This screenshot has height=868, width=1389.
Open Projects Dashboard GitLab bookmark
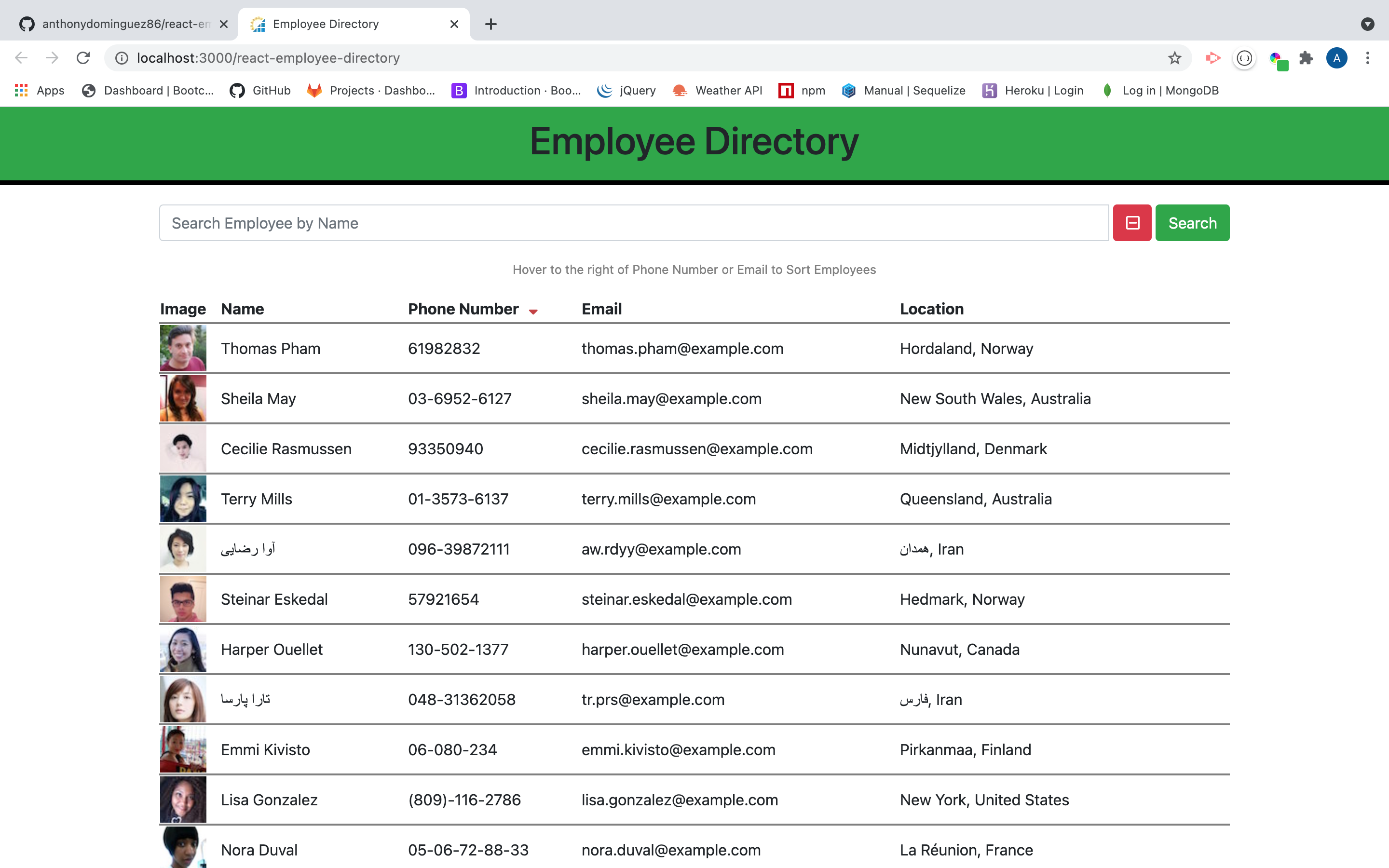point(371,90)
